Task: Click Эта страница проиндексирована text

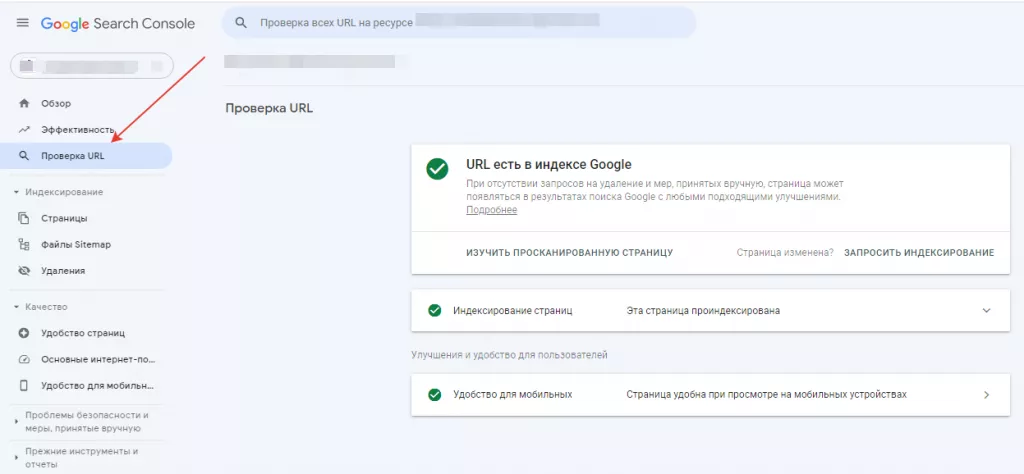Action: [x=703, y=311]
